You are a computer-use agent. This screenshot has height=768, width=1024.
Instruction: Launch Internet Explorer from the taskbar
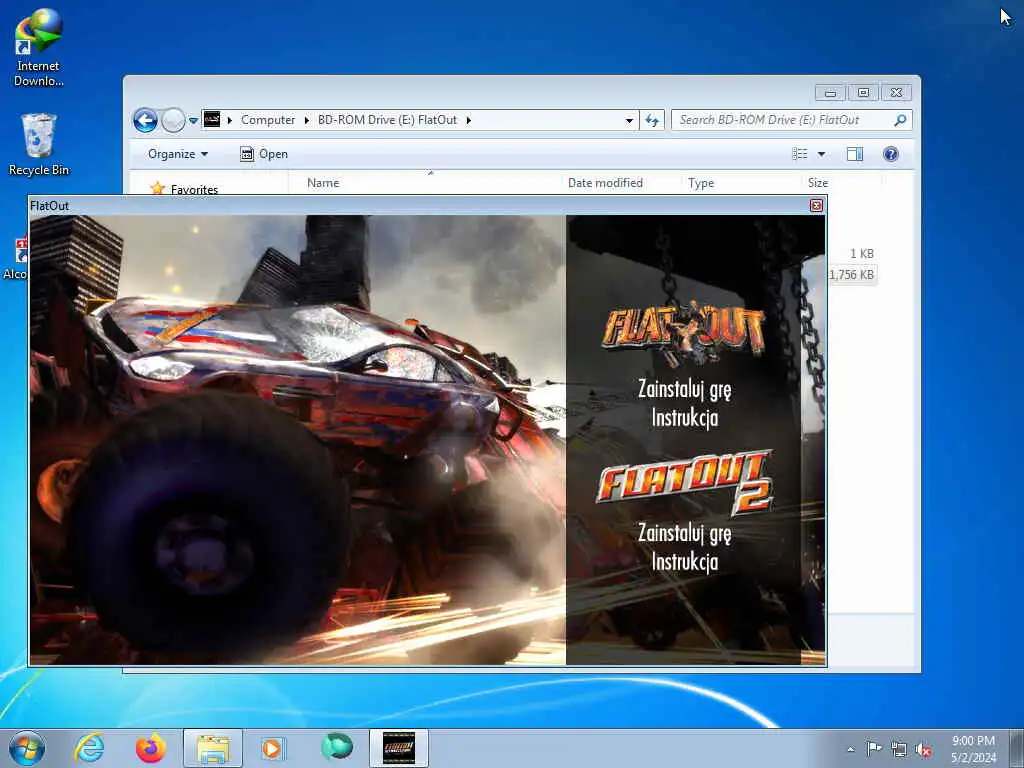[x=89, y=748]
